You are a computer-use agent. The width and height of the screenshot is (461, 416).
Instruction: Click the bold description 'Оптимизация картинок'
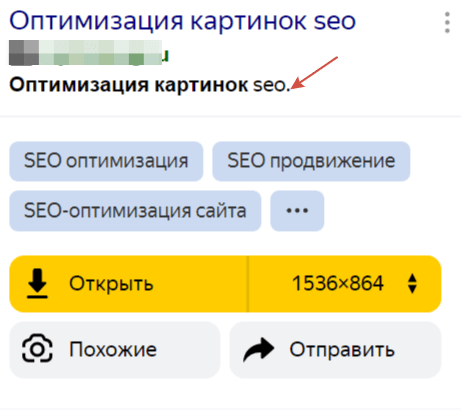128,85
